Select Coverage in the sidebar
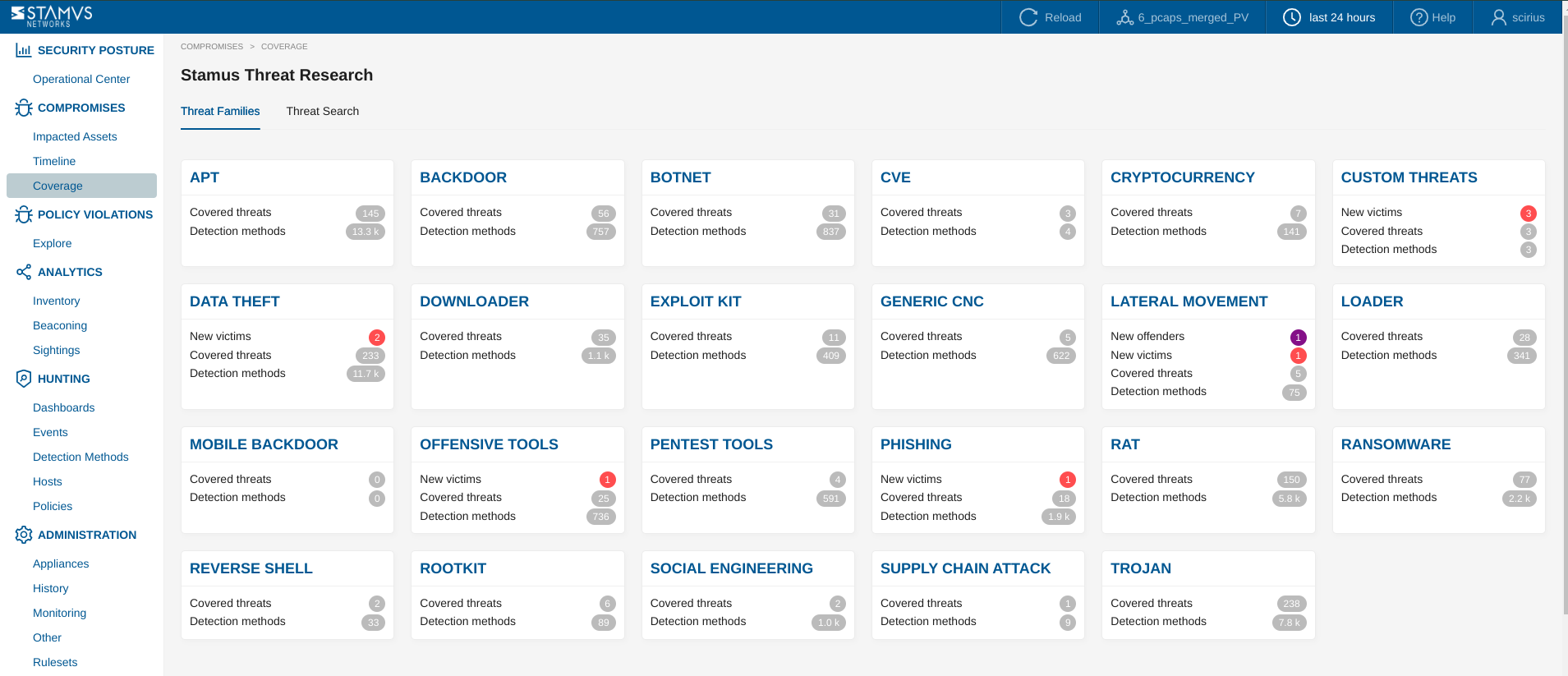1568x676 pixels. (81, 186)
